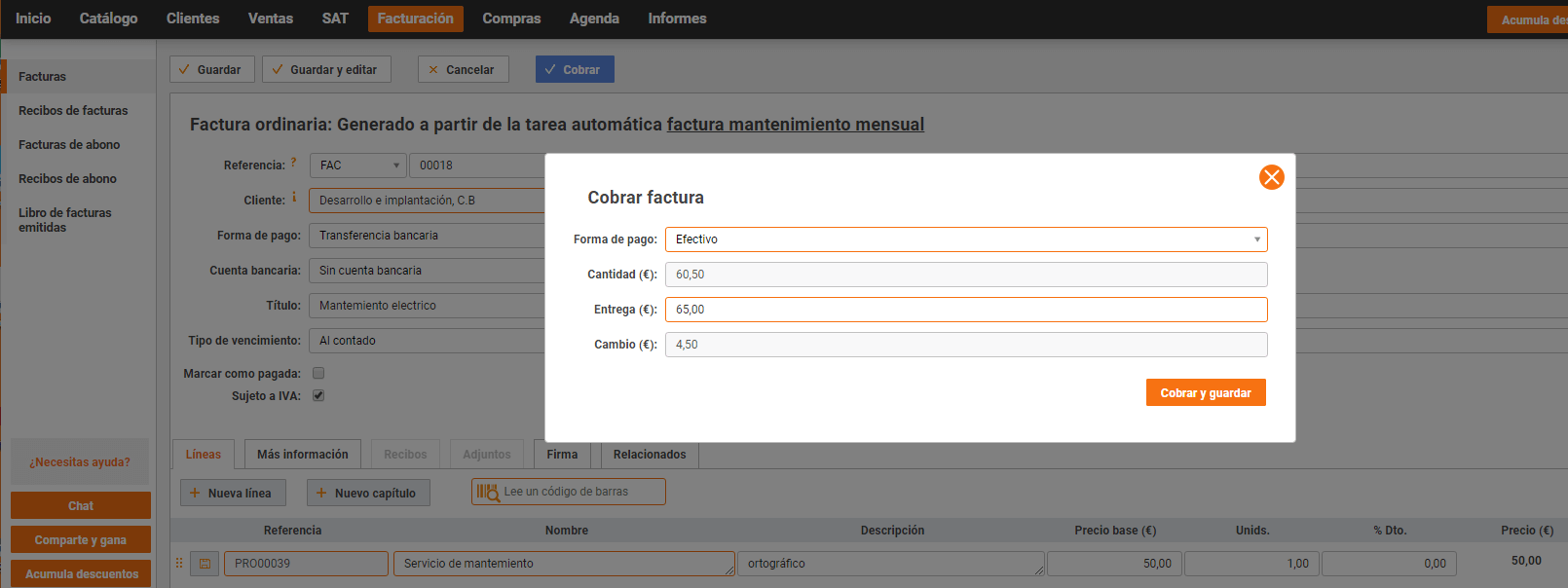
Task: Open the Chat button in sidebar
Action: 81,506
